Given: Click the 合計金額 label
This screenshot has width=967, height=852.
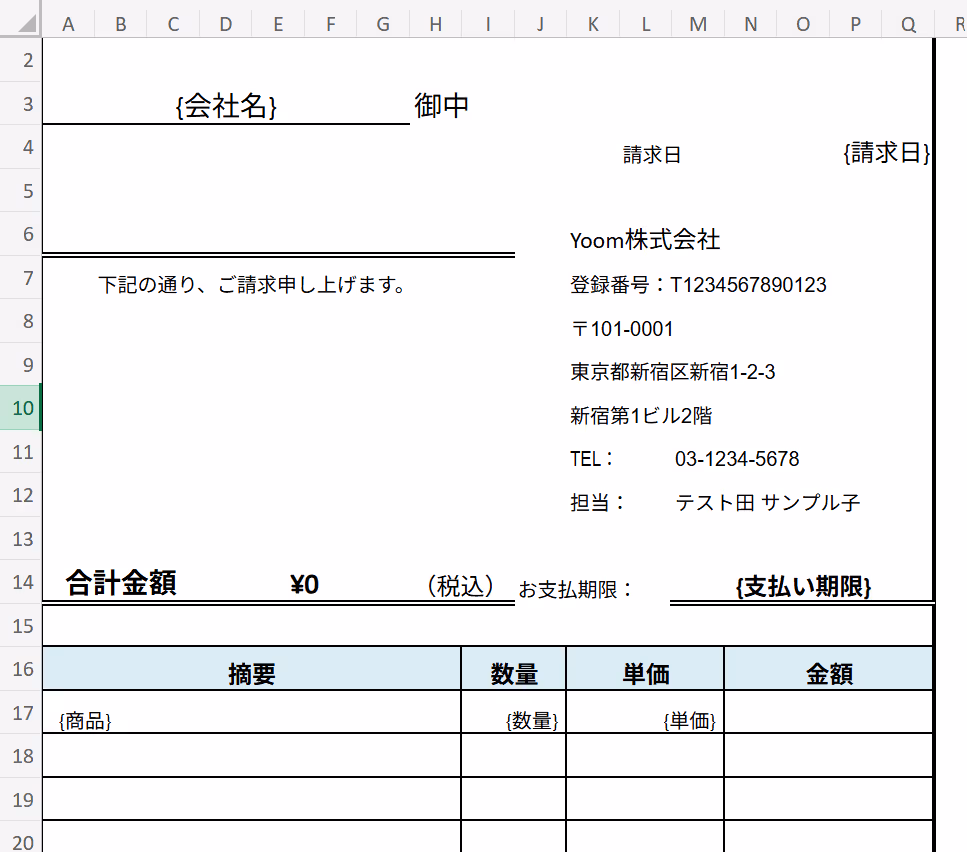Looking at the screenshot, I should click(x=121, y=583).
